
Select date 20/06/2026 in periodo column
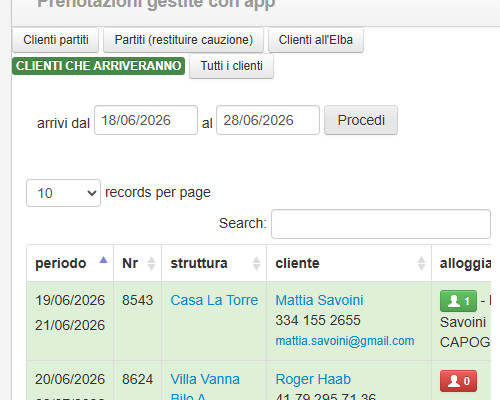pos(70,379)
